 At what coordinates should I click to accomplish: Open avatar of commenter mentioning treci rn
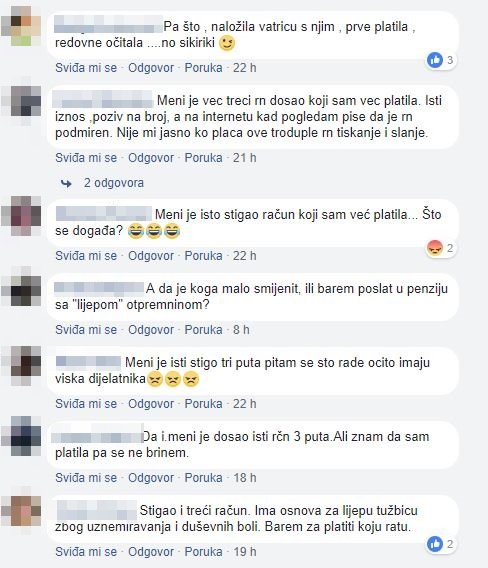pos(21,101)
